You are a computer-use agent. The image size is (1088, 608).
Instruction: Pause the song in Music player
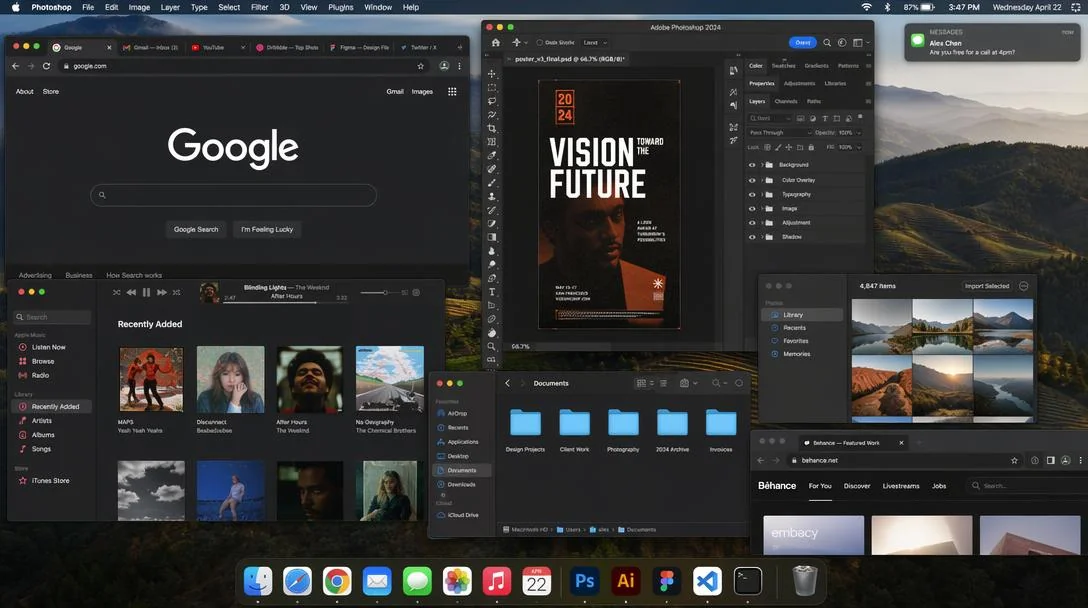click(x=146, y=292)
